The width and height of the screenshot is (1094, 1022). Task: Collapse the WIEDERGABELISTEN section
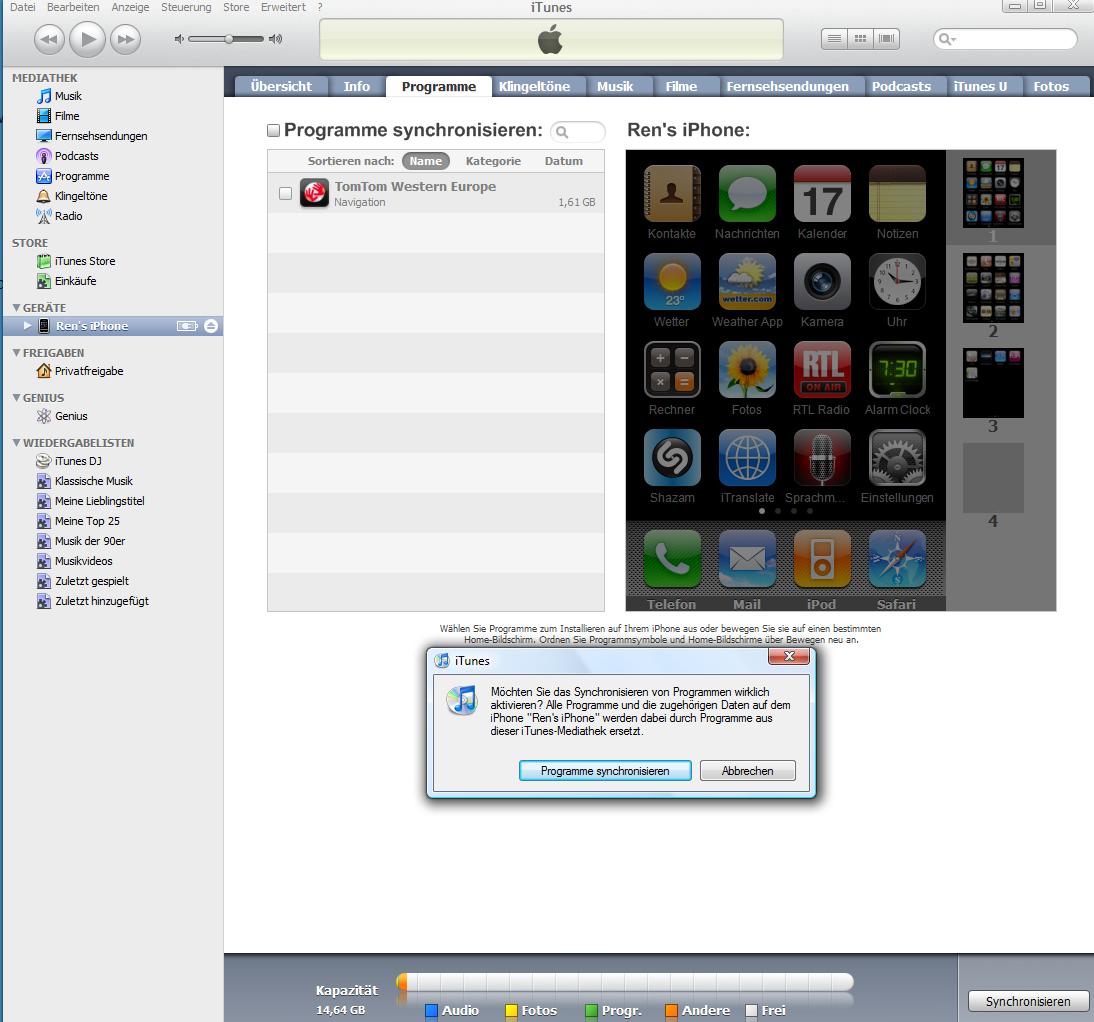point(17,443)
